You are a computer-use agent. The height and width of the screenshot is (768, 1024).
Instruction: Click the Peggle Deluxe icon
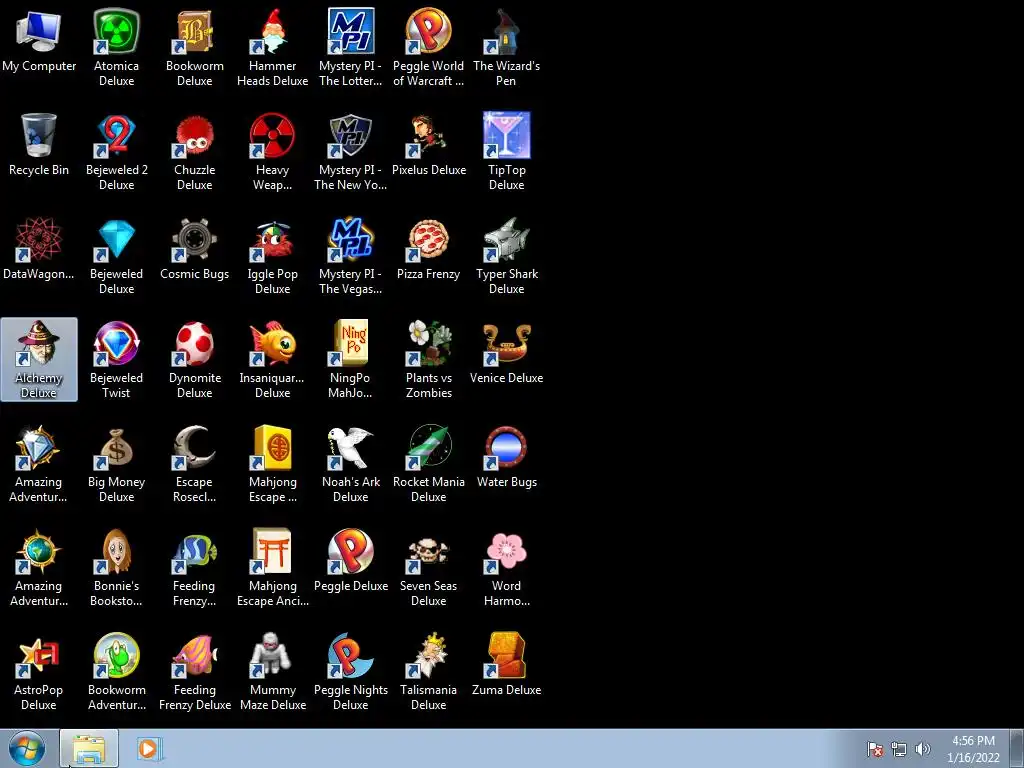[351, 551]
